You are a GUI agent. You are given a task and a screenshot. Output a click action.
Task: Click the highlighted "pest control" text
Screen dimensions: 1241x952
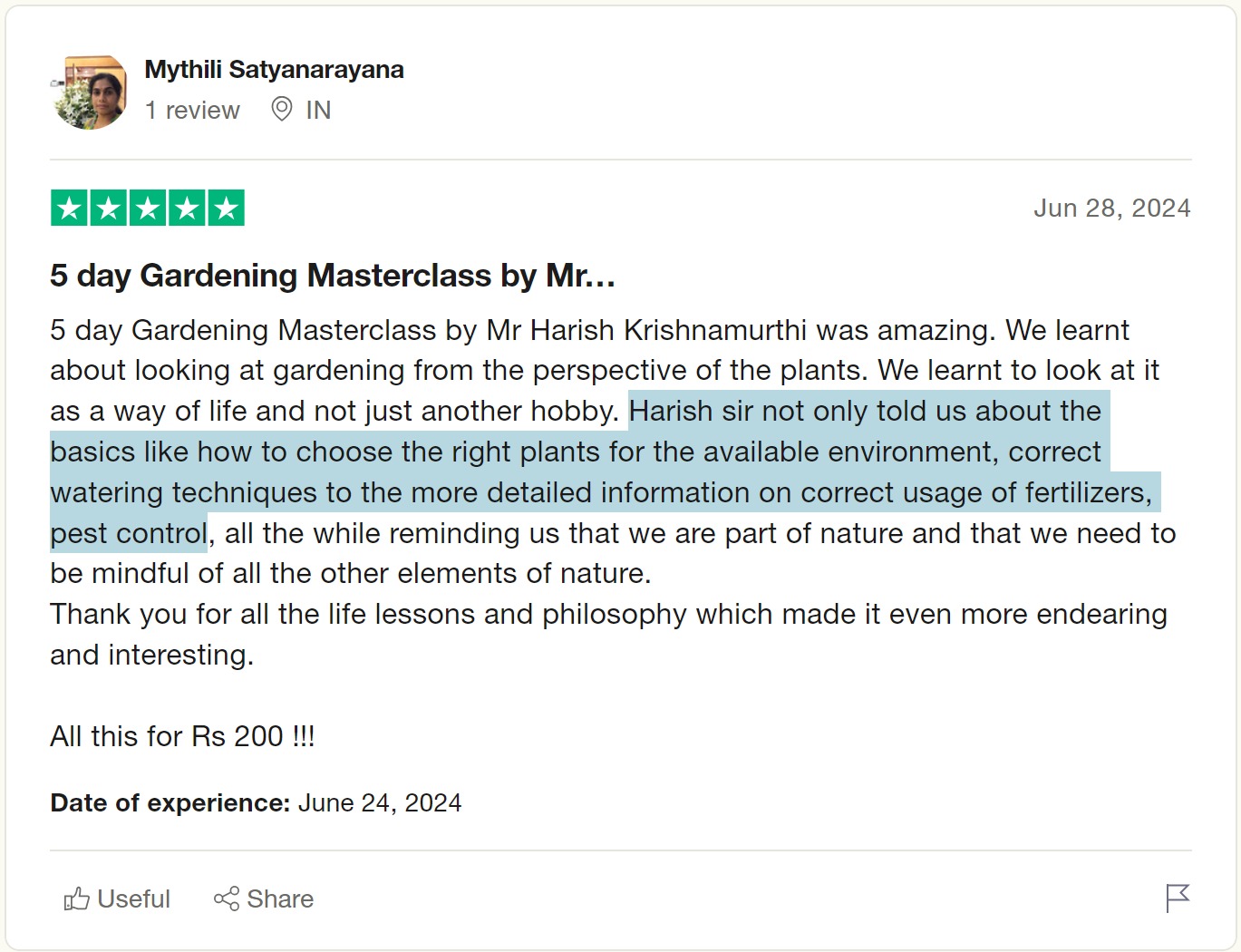129,533
